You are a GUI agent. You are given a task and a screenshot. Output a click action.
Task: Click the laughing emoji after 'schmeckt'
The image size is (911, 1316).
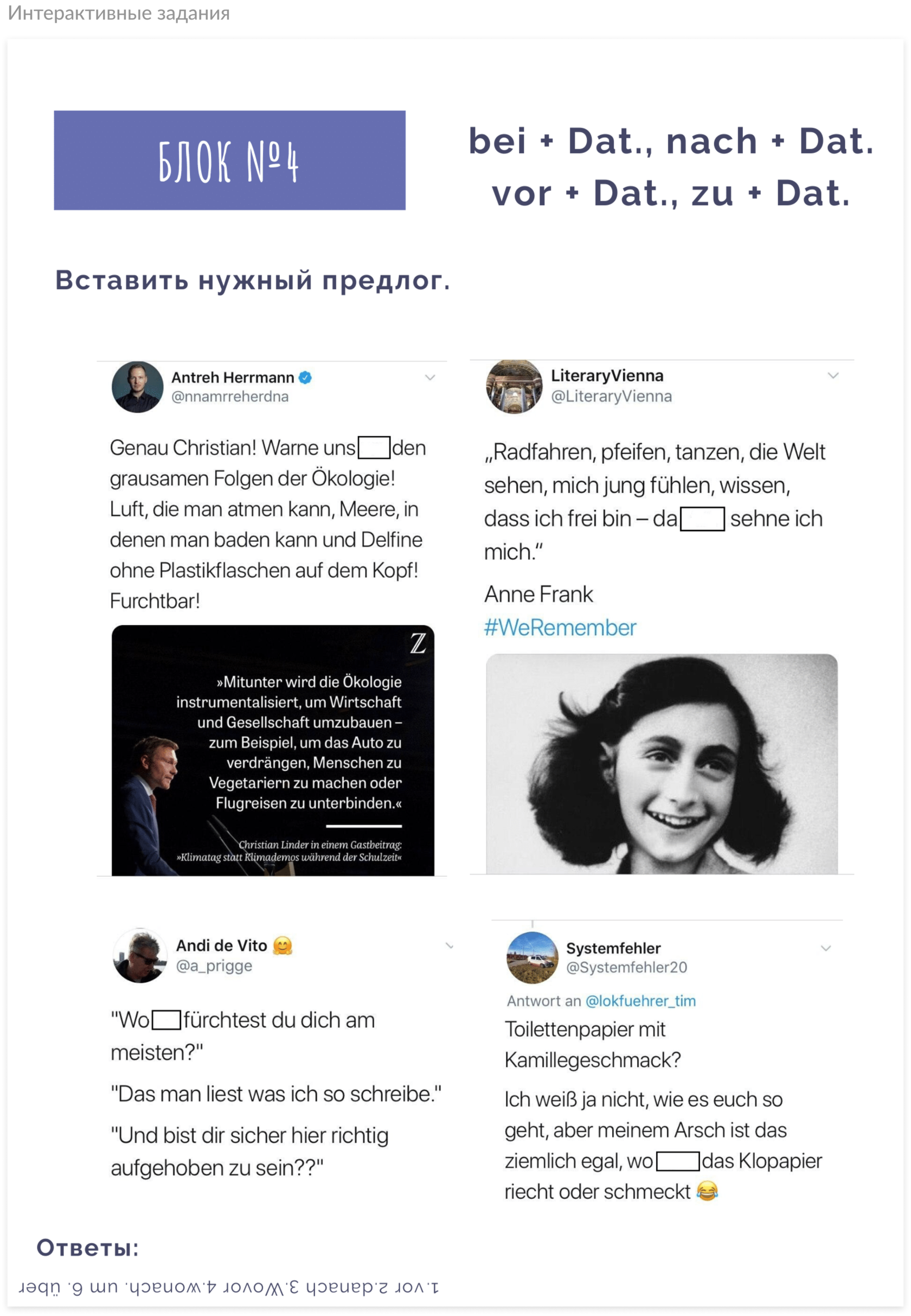708,1192
